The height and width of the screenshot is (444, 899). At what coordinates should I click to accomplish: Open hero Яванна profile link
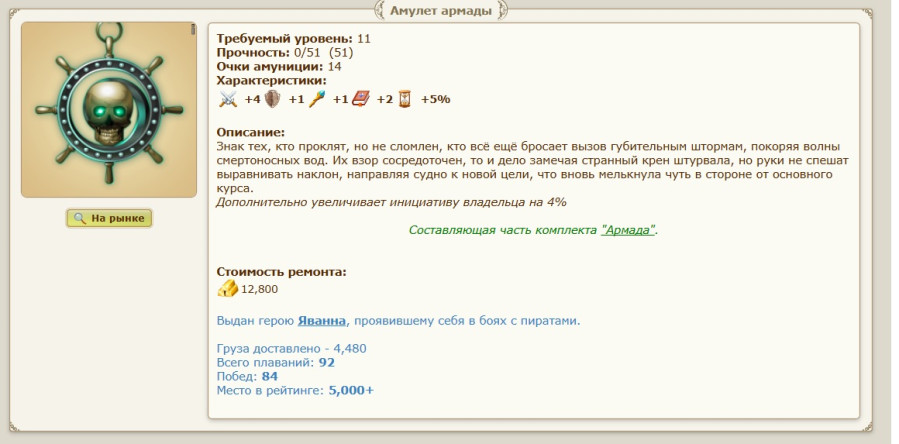tap(322, 321)
